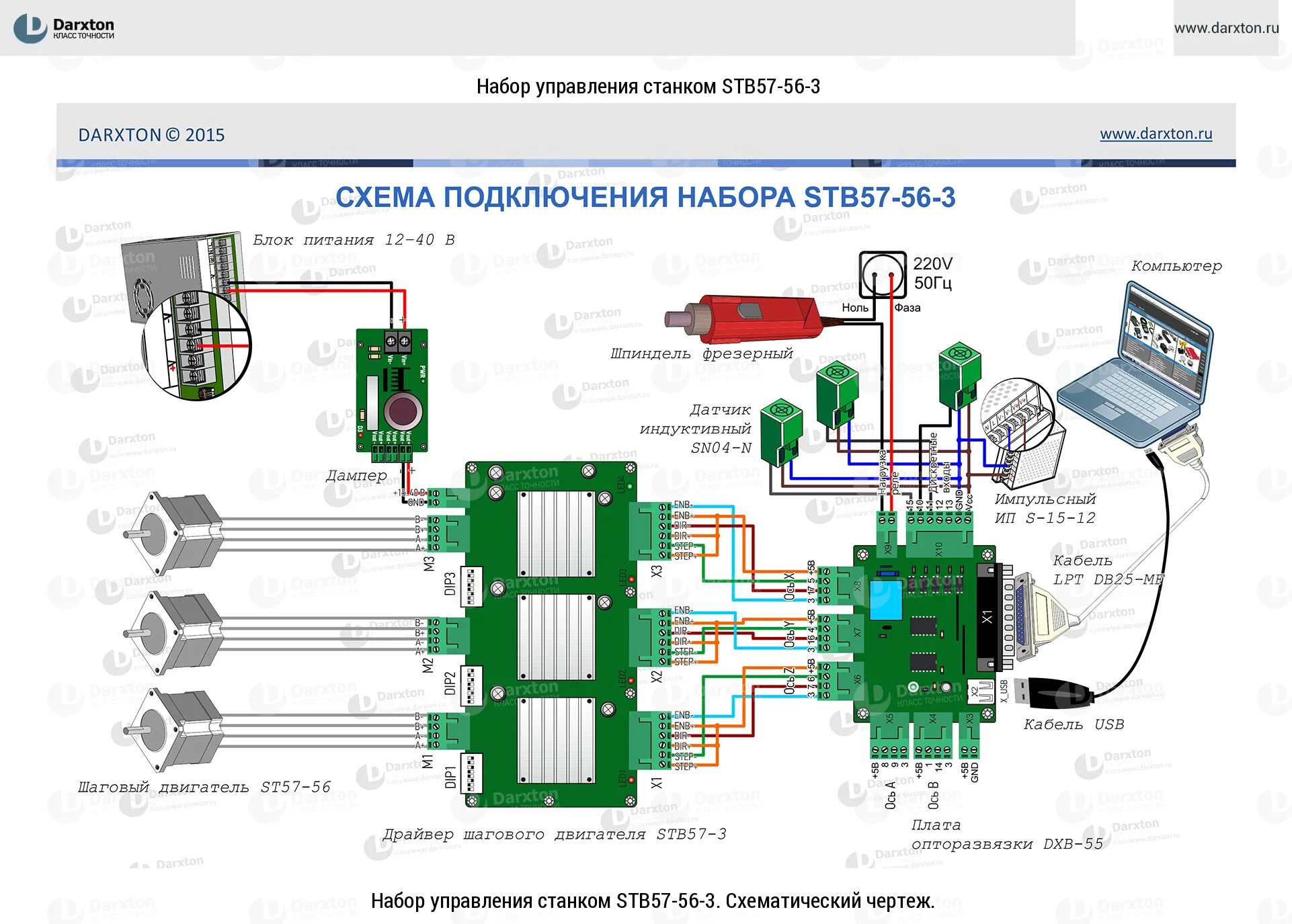Click the X2 signal connector on driver

coord(650,636)
